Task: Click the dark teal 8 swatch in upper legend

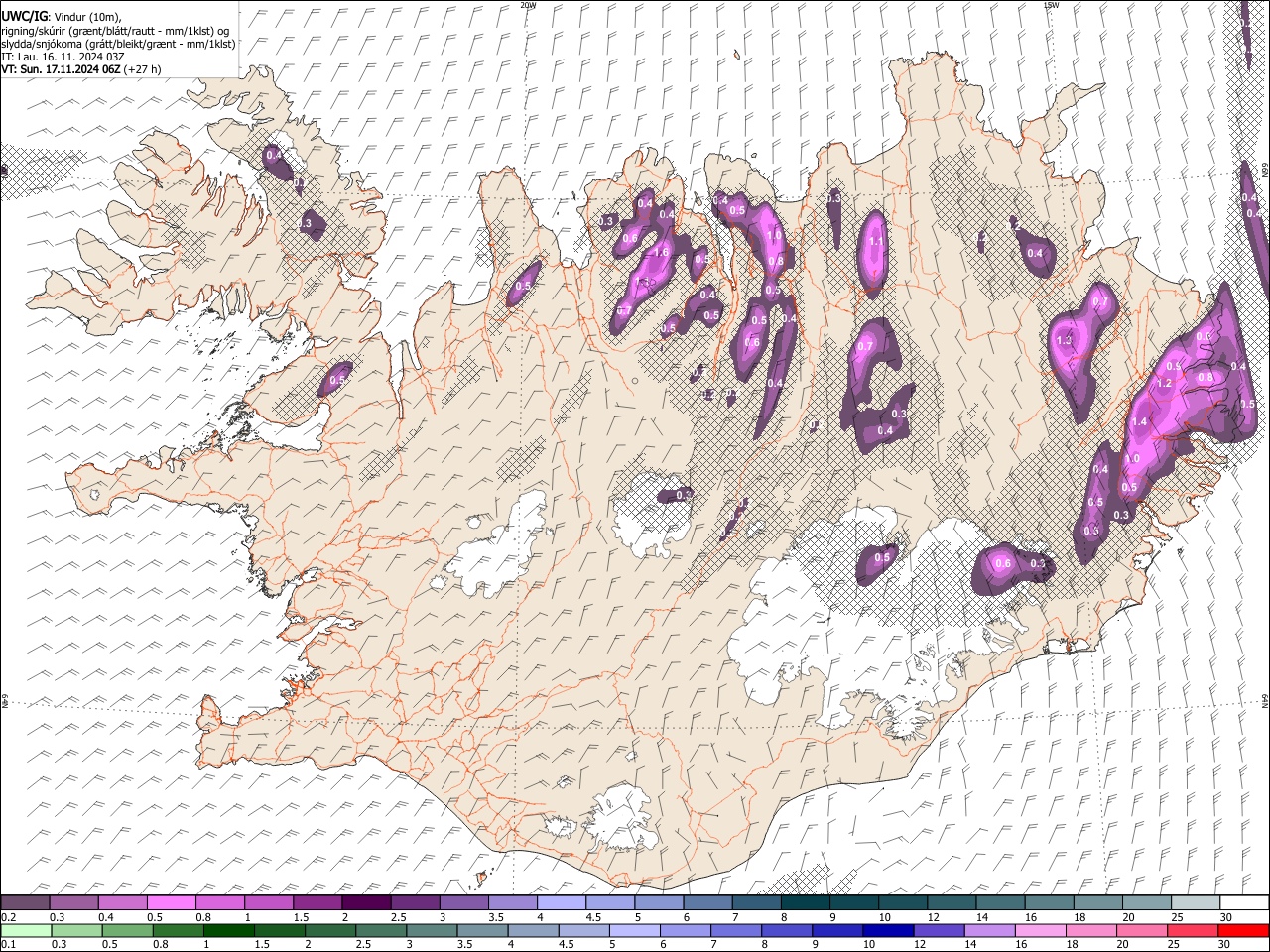Action: (x=805, y=903)
